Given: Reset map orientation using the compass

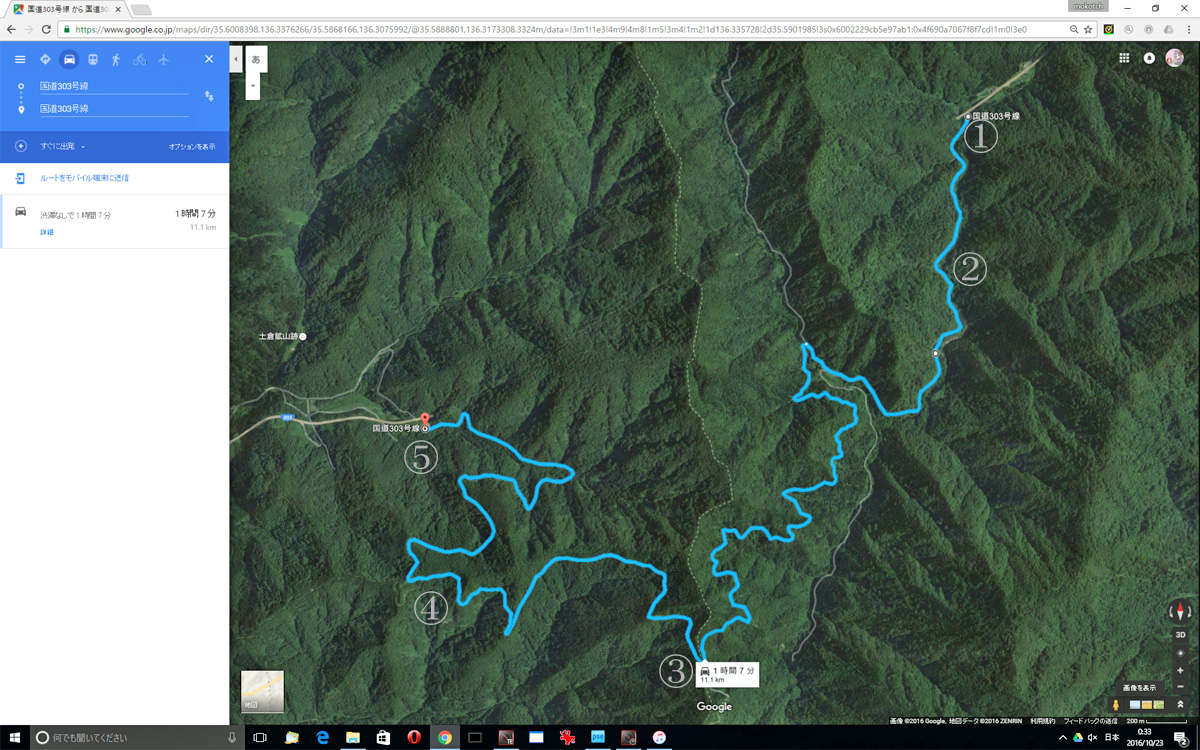Looking at the screenshot, I should pos(1180,611).
